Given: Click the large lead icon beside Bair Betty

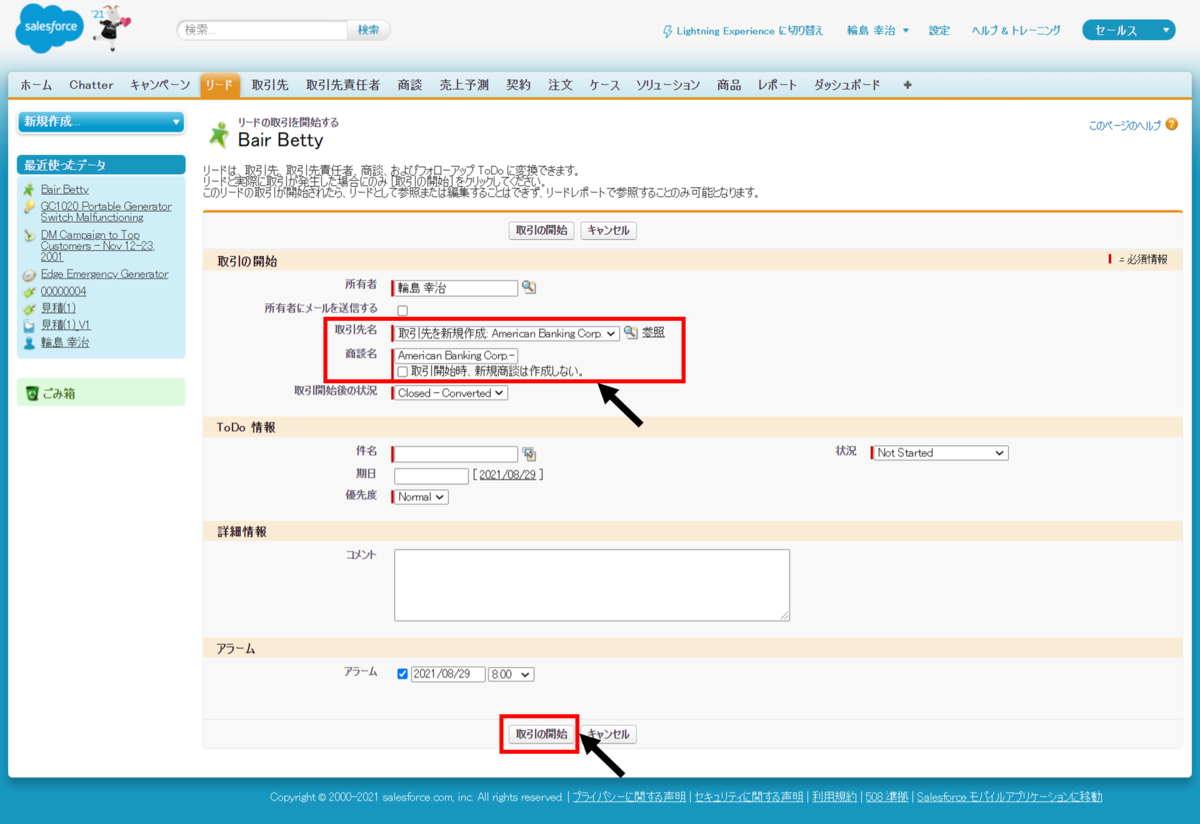Looking at the screenshot, I should point(218,135).
